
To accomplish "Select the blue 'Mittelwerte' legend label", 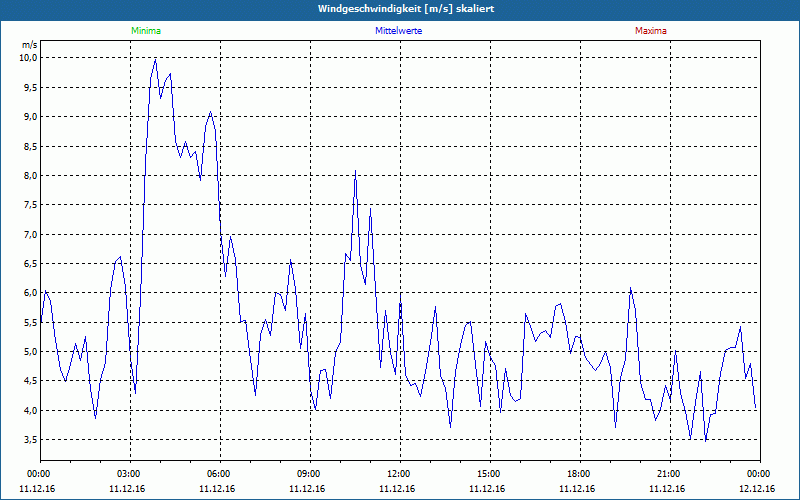I will pyautogui.click(x=398, y=31).
